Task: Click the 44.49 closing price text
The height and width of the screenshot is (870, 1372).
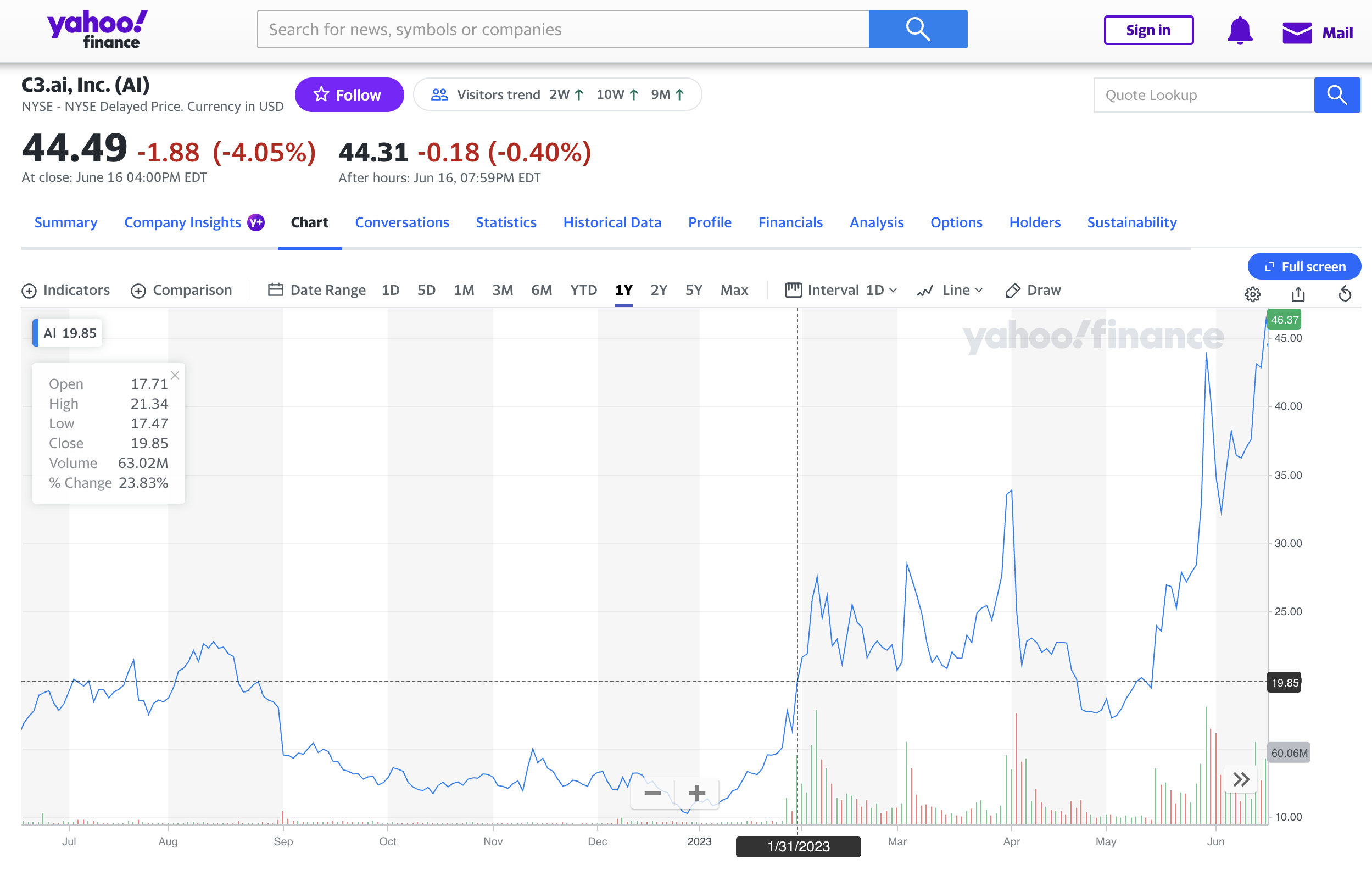Action: tap(74, 148)
